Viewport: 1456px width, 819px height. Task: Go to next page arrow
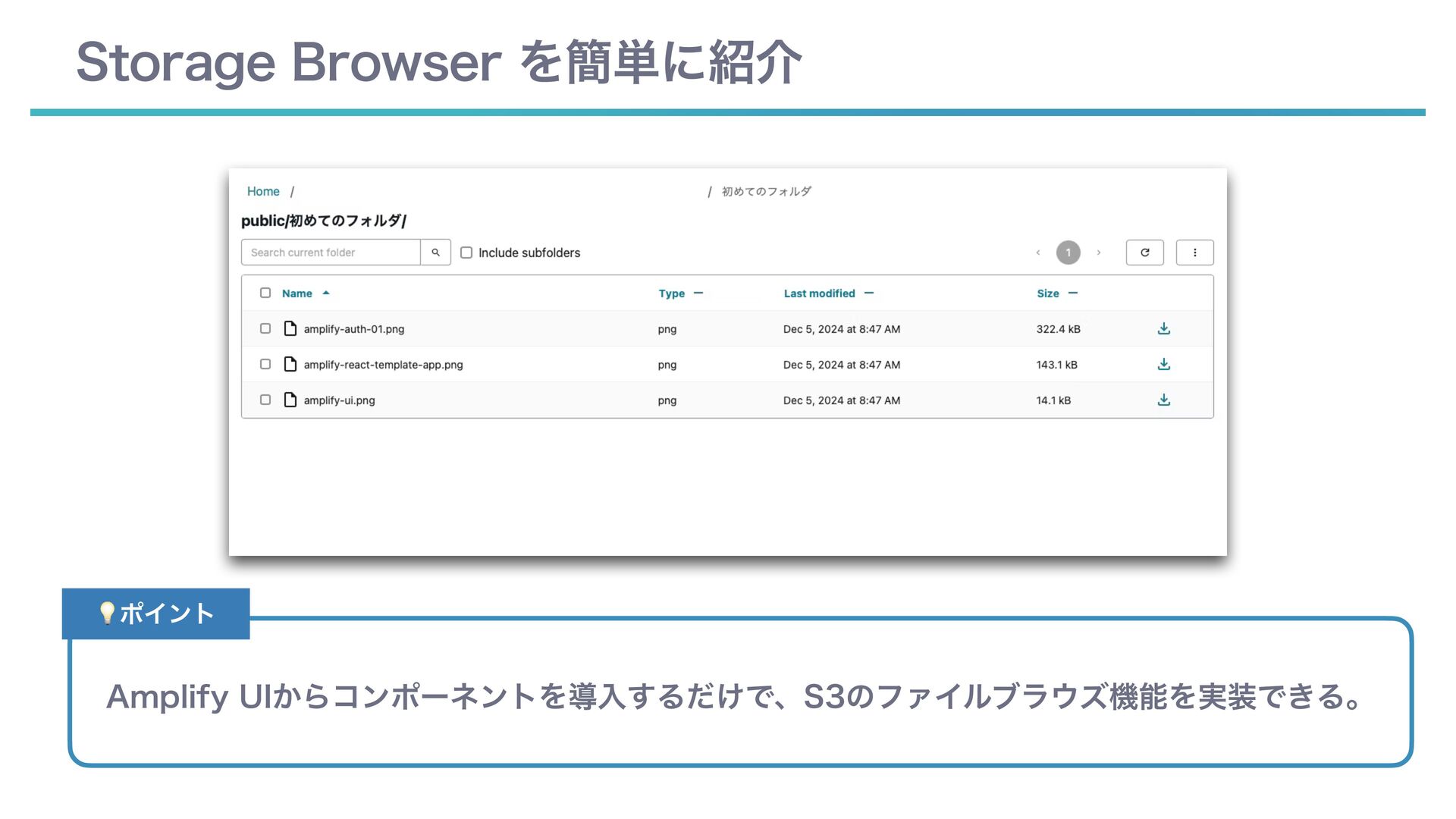1098,253
